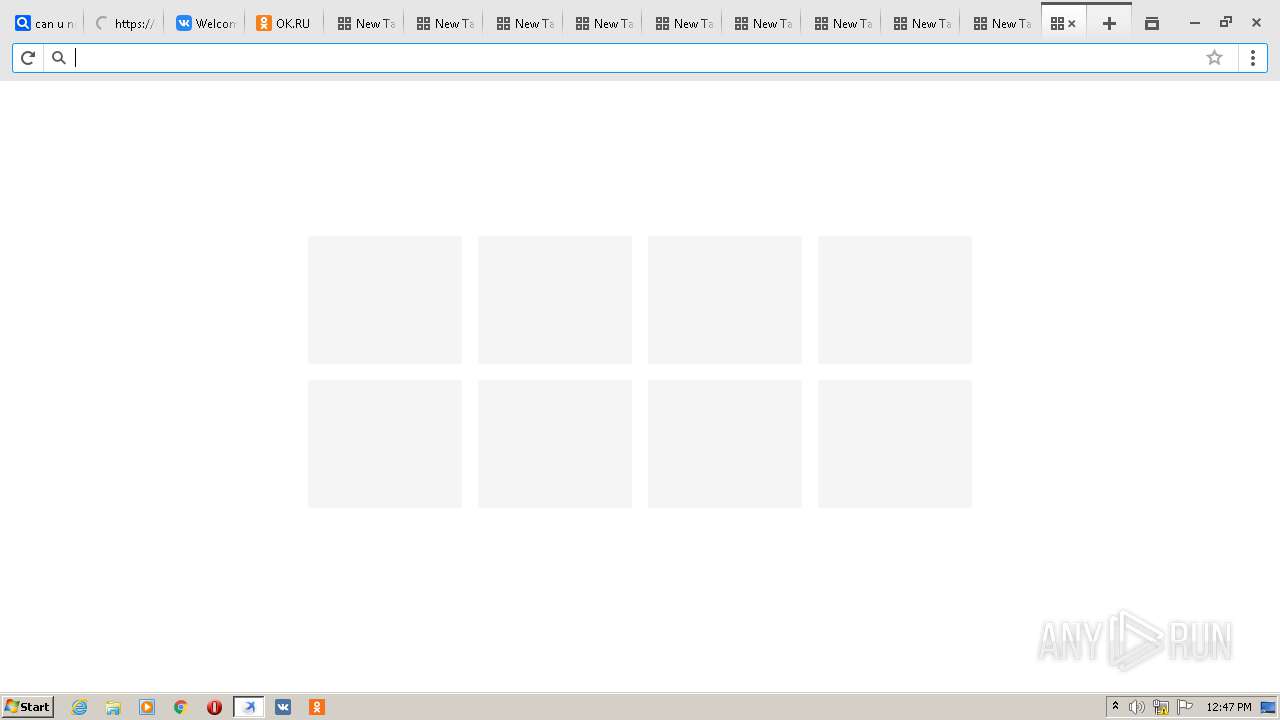The width and height of the screenshot is (1280, 720).
Task: Open the first speed dial tile in bottom row
Action: [385, 444]
